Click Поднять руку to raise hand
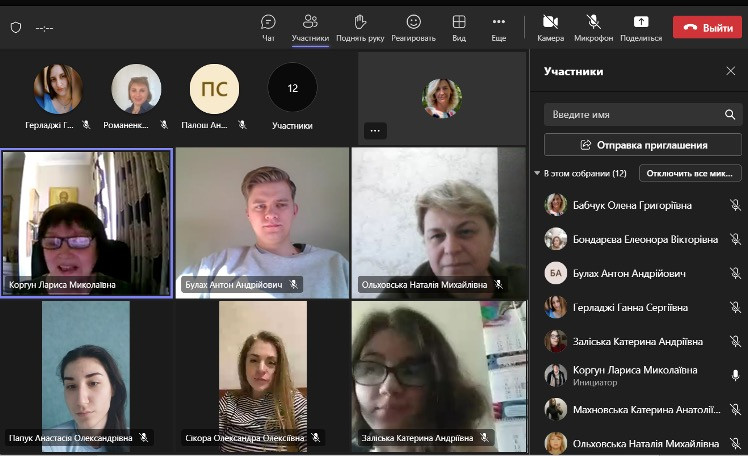Screen dimensions: 748x456 (x=360, y=28)
